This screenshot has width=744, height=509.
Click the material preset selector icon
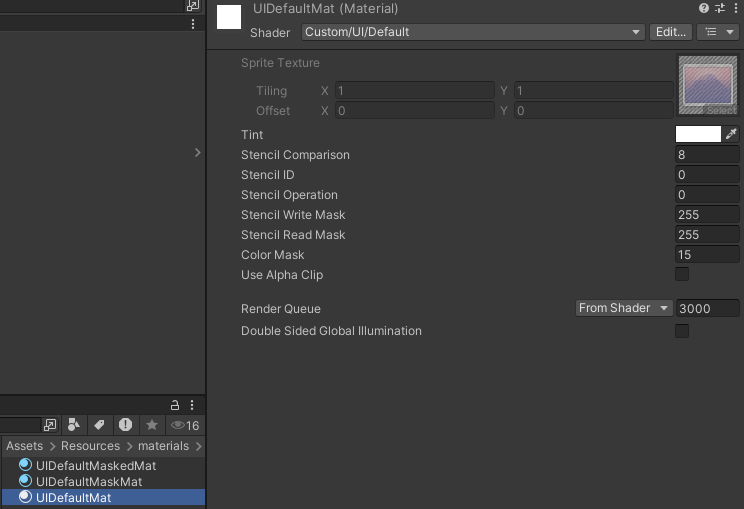[720, 8]
